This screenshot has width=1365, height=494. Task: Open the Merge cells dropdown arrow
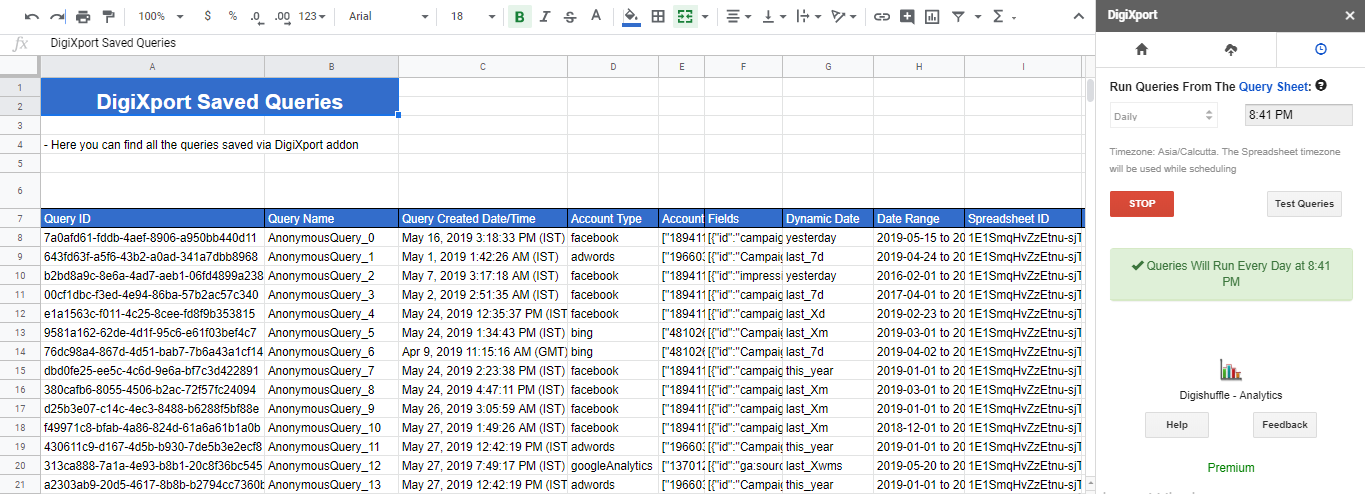pos(705,17)
